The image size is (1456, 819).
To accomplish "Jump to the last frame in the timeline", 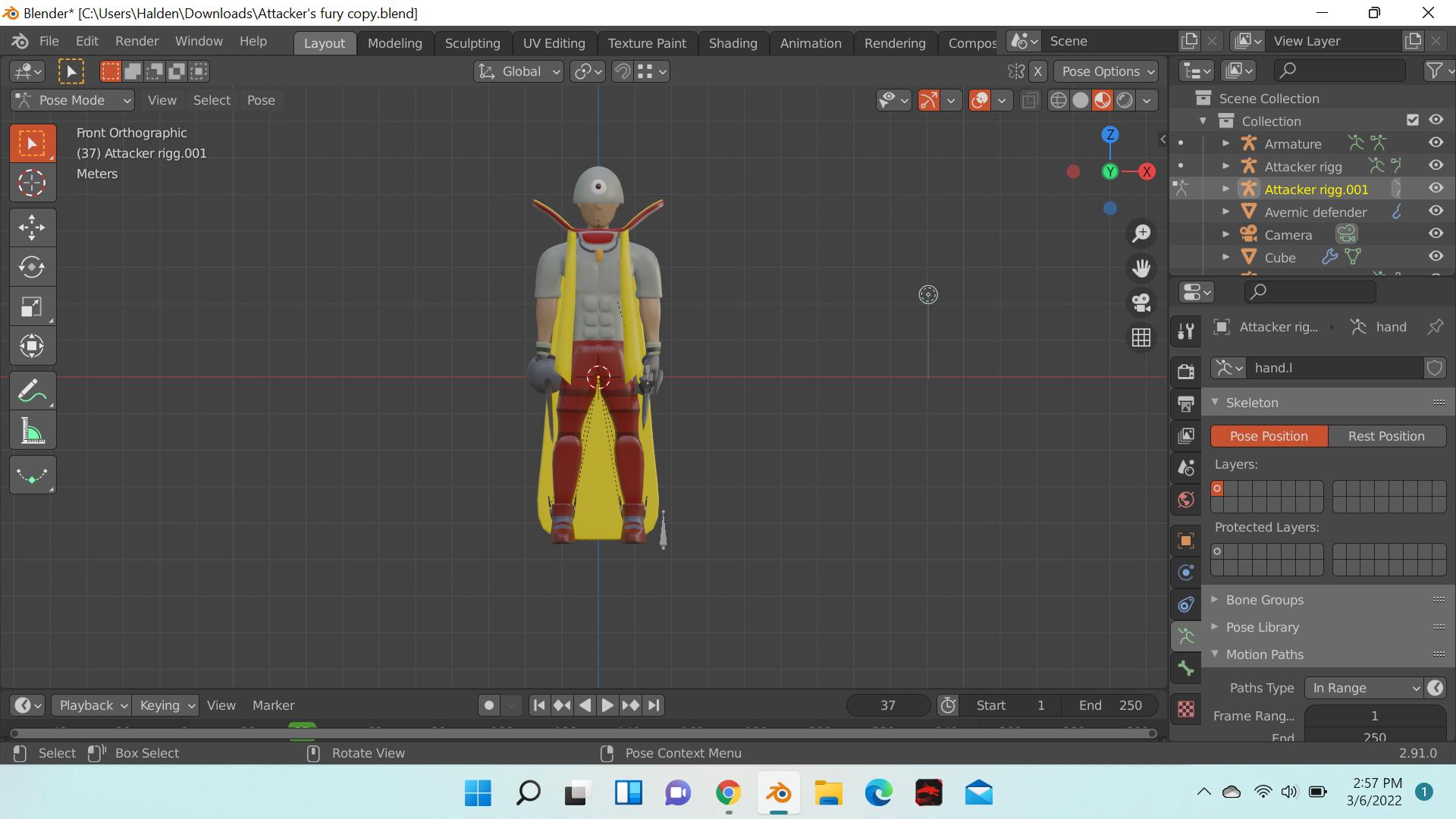I will point(653,705).
